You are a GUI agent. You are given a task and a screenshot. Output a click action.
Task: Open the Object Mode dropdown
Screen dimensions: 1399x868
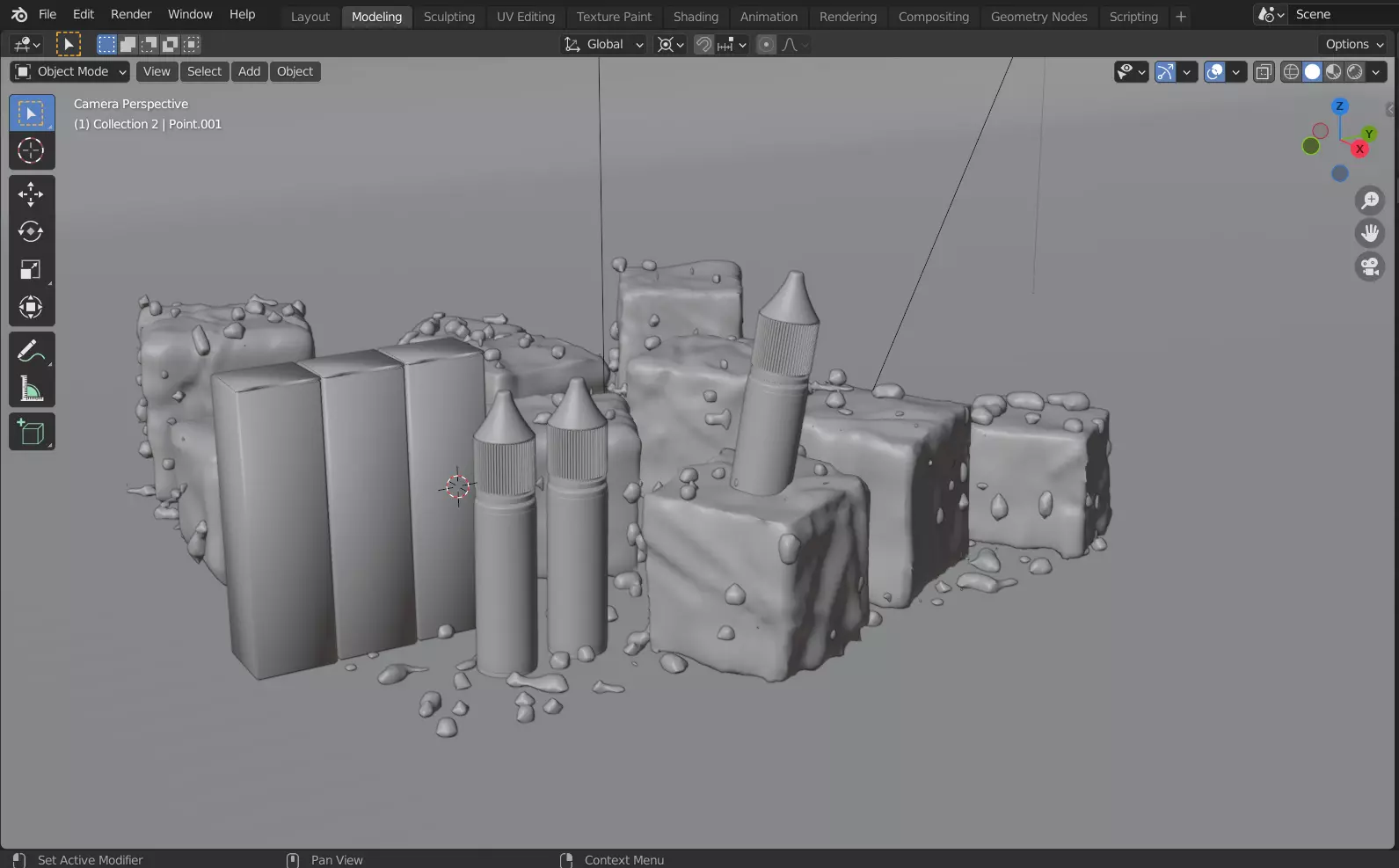point(71,71)
